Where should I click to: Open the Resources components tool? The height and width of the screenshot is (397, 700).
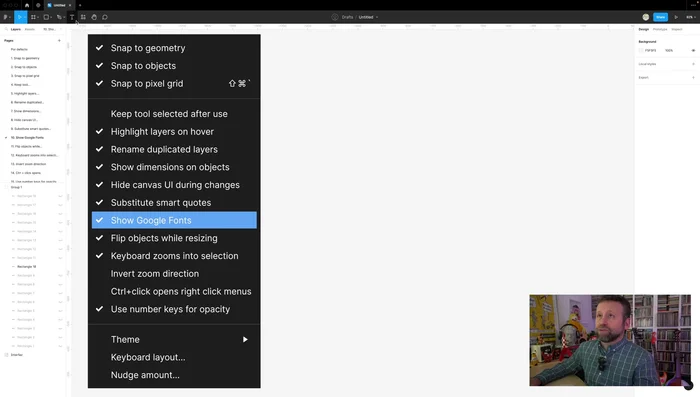coord(83,17)
